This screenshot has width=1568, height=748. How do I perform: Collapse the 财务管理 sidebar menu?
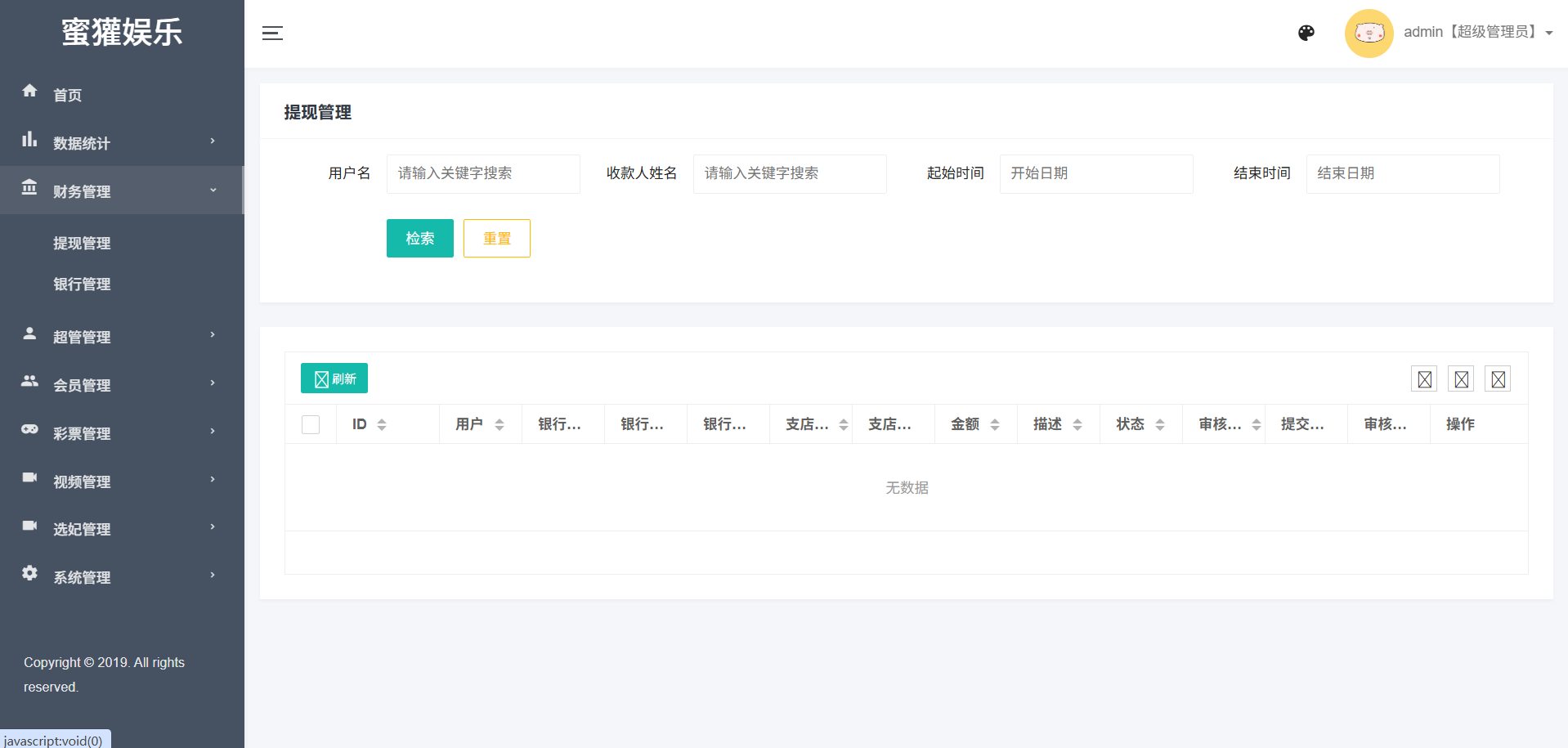point(122,190)
